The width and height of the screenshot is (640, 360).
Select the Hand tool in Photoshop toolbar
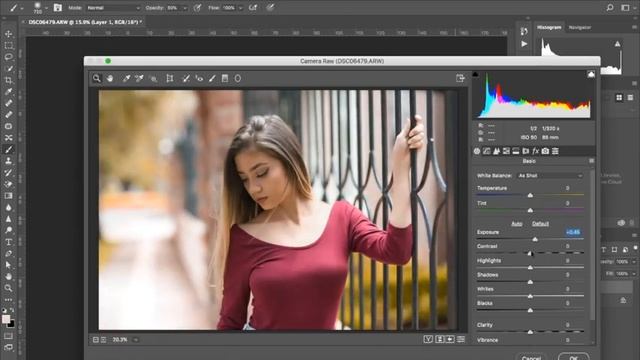tap(8, 276)
